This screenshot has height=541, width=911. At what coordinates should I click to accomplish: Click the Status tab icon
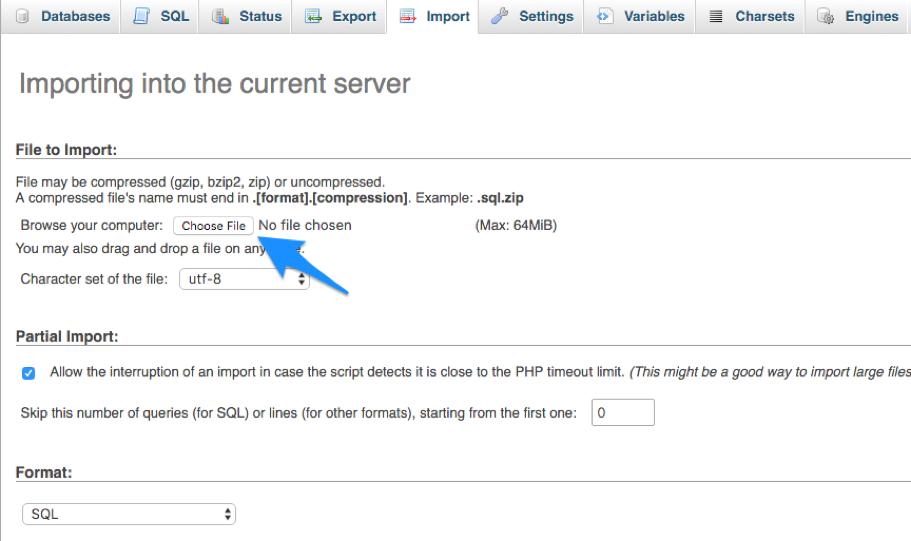coord(221,17)
